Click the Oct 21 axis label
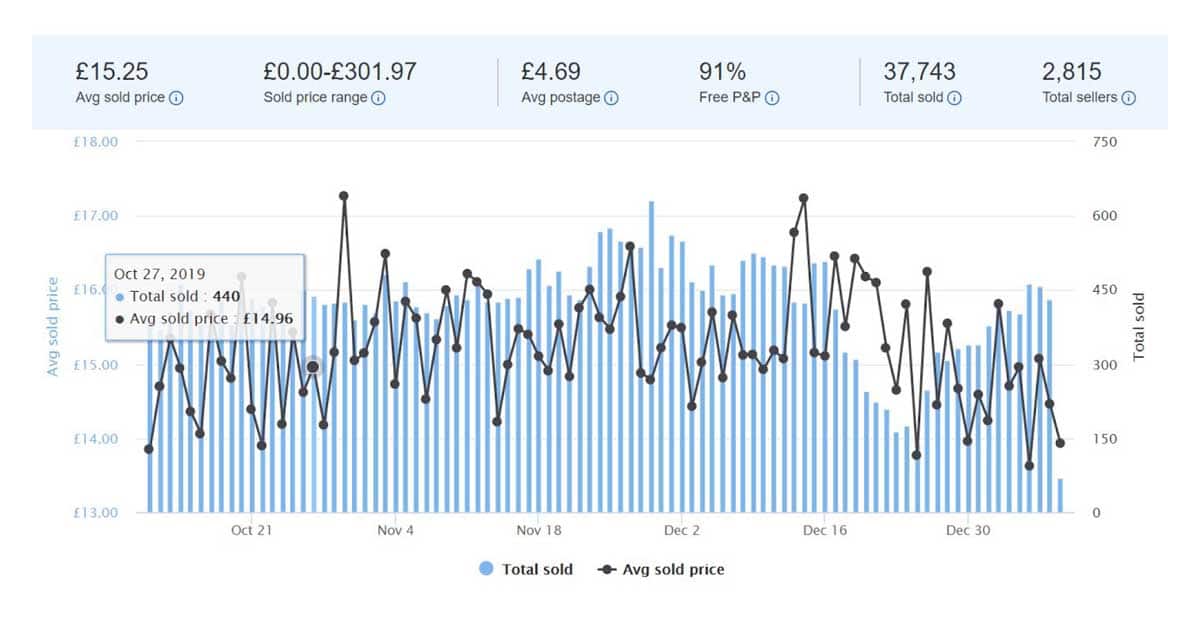Image resolution: width=1200 pixels, height=633 pixels. [x=251, y=531]
